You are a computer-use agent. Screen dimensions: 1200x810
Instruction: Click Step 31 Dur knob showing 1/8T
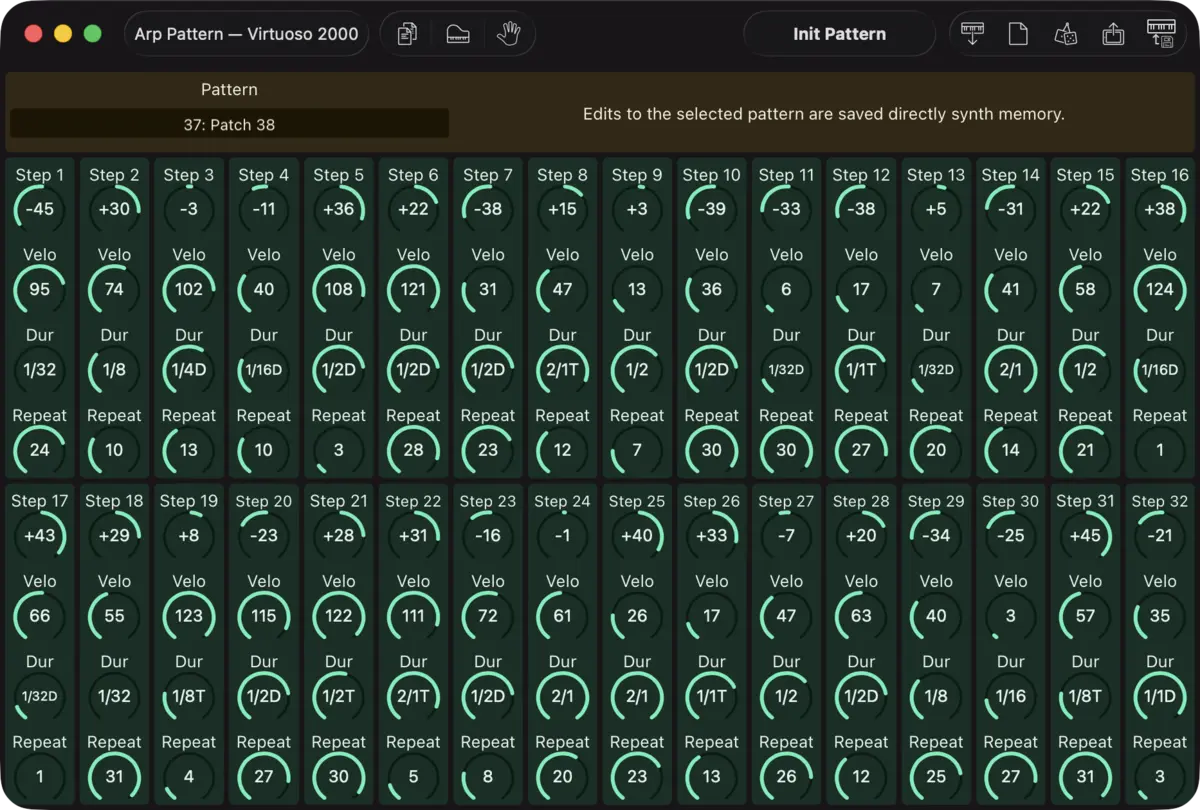tap(1085, 696)
